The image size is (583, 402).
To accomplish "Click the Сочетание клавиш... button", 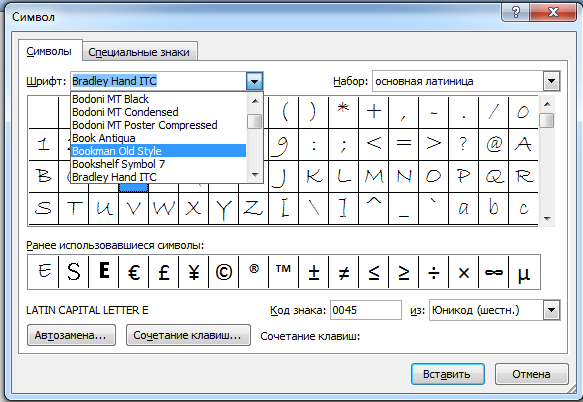I will coord(188,335).
